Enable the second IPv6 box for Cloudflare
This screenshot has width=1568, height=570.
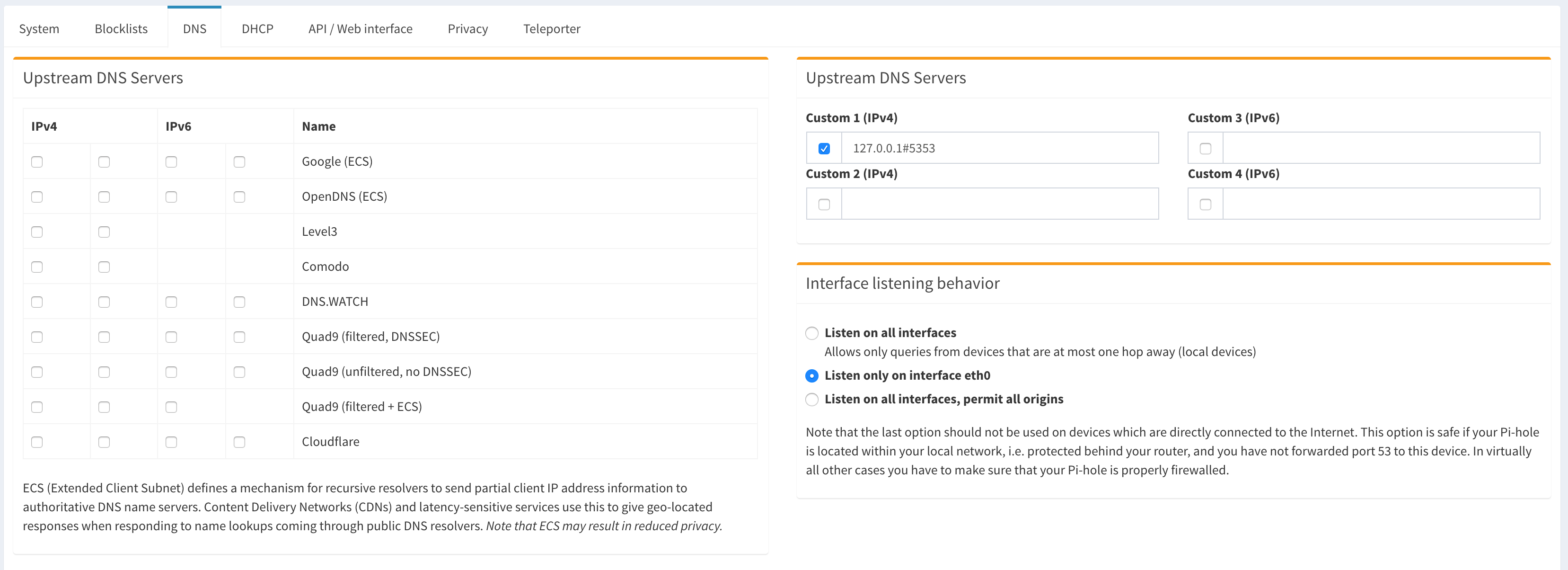pos(239,442)
